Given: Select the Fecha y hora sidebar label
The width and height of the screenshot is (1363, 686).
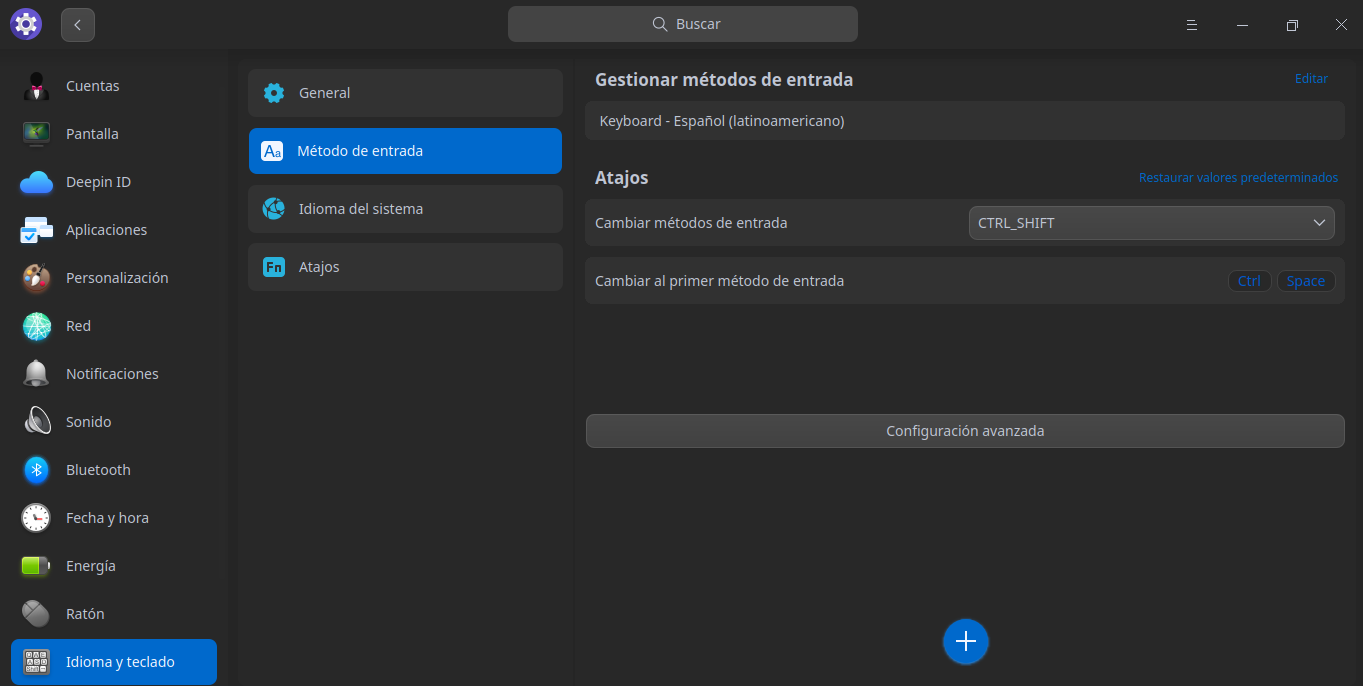Looking at the screenshot, I should tap(107, 518).
